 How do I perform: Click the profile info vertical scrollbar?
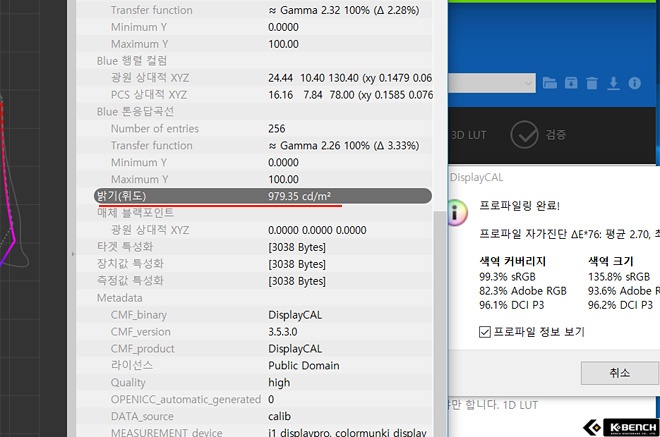[x=440, y=322]
